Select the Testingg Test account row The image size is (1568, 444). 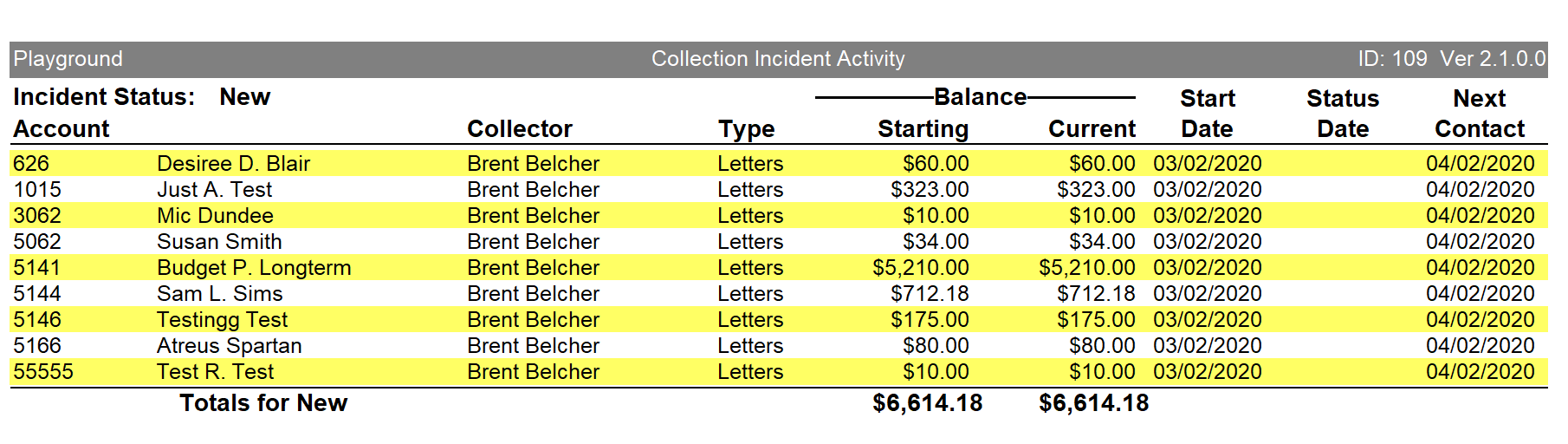point(222,319)
